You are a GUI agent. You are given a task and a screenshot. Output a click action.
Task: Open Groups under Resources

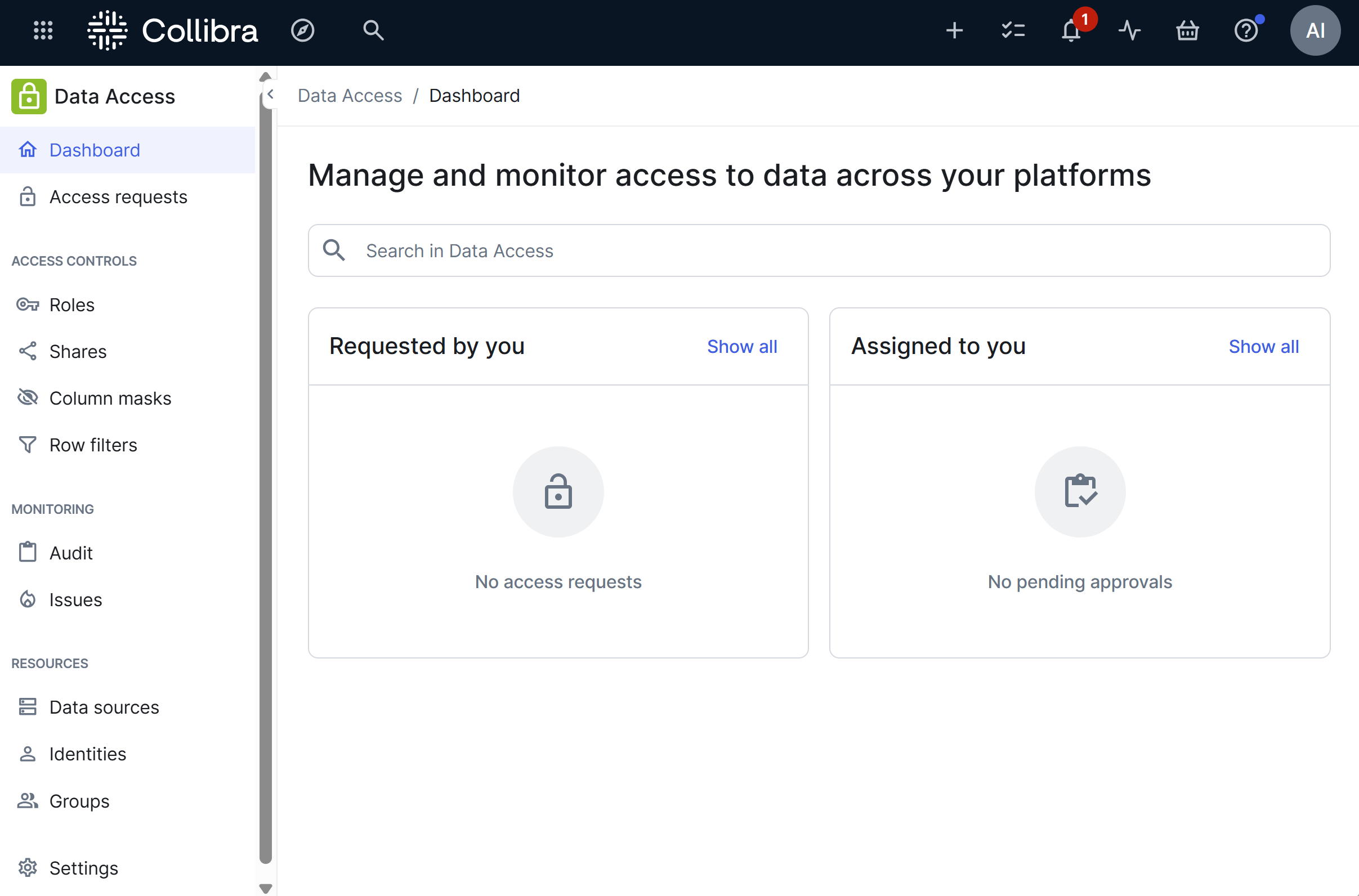[127, 801]
